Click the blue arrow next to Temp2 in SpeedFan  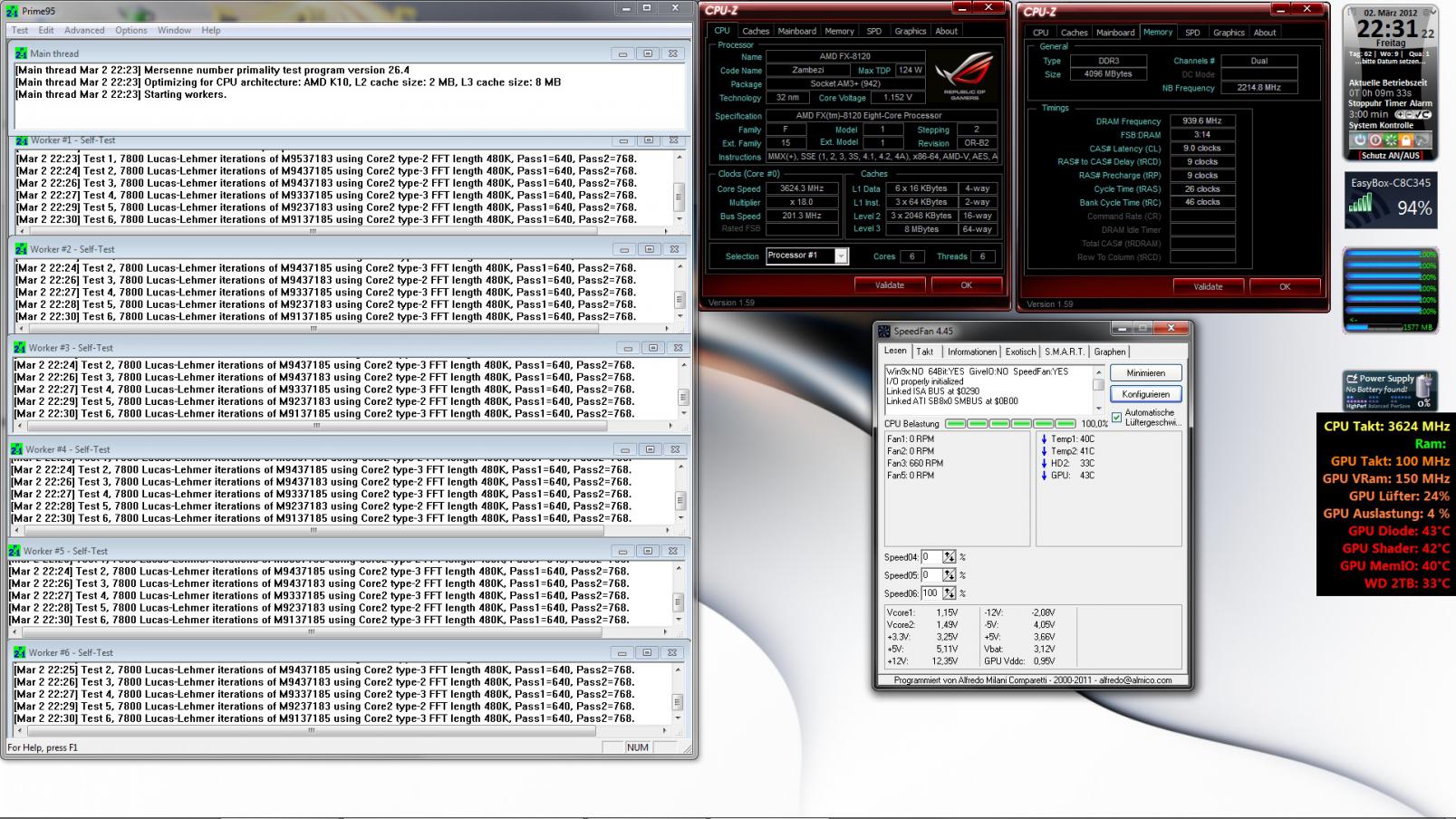1044,451
